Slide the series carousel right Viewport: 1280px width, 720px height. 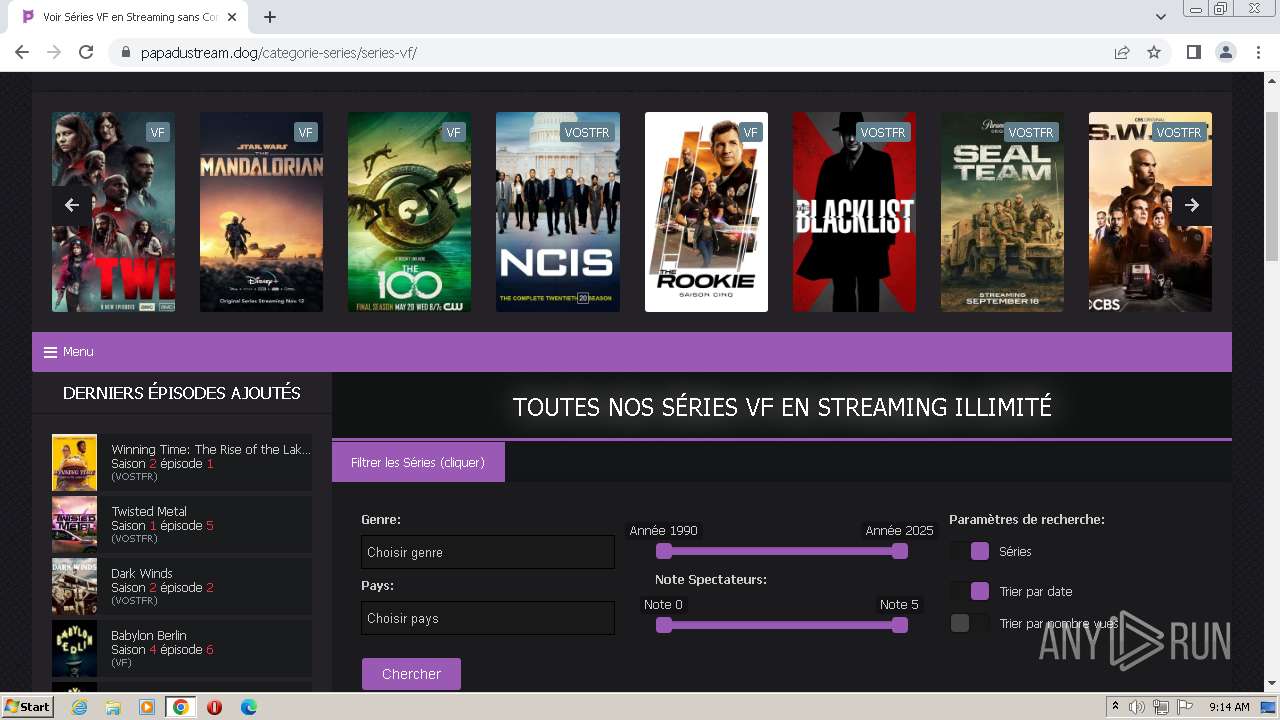coord(1192,205)
